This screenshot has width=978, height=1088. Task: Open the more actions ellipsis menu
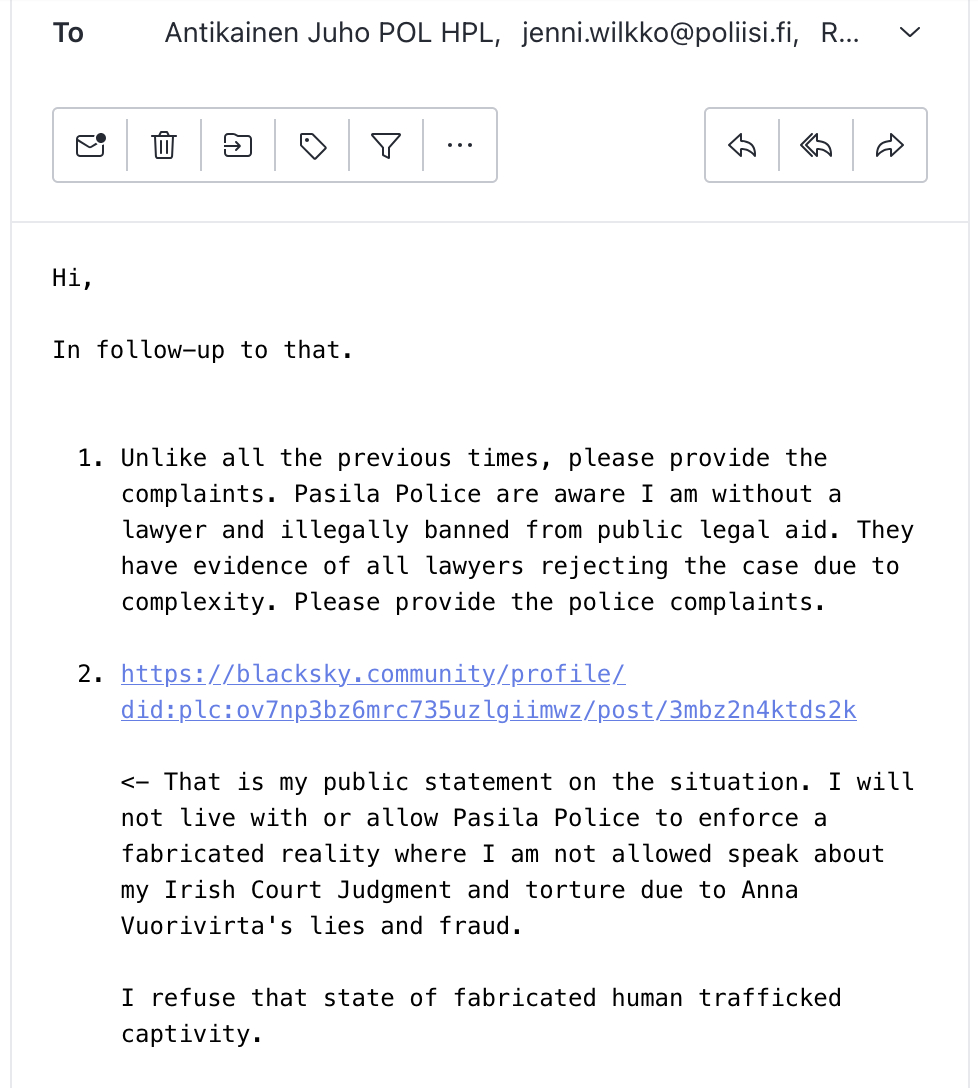pos(460,146)
